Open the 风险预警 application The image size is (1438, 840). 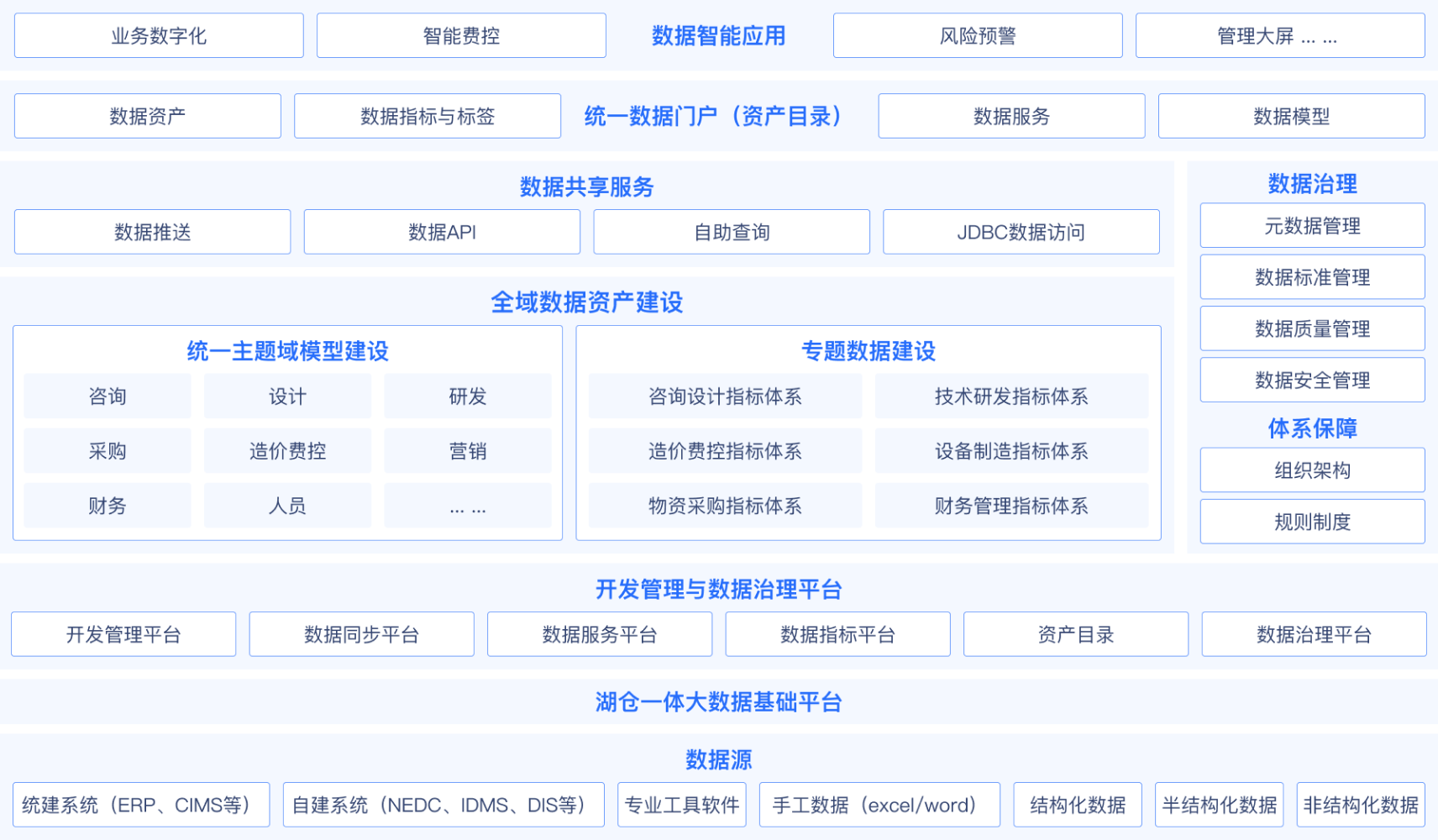(x=977, y=35)
